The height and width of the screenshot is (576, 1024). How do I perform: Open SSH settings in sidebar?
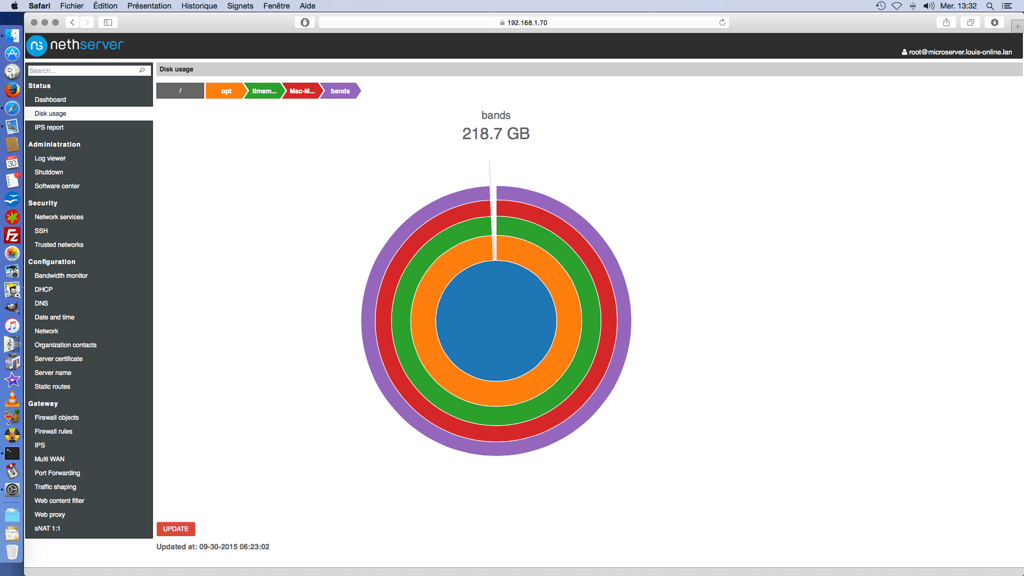pos(41,231)
